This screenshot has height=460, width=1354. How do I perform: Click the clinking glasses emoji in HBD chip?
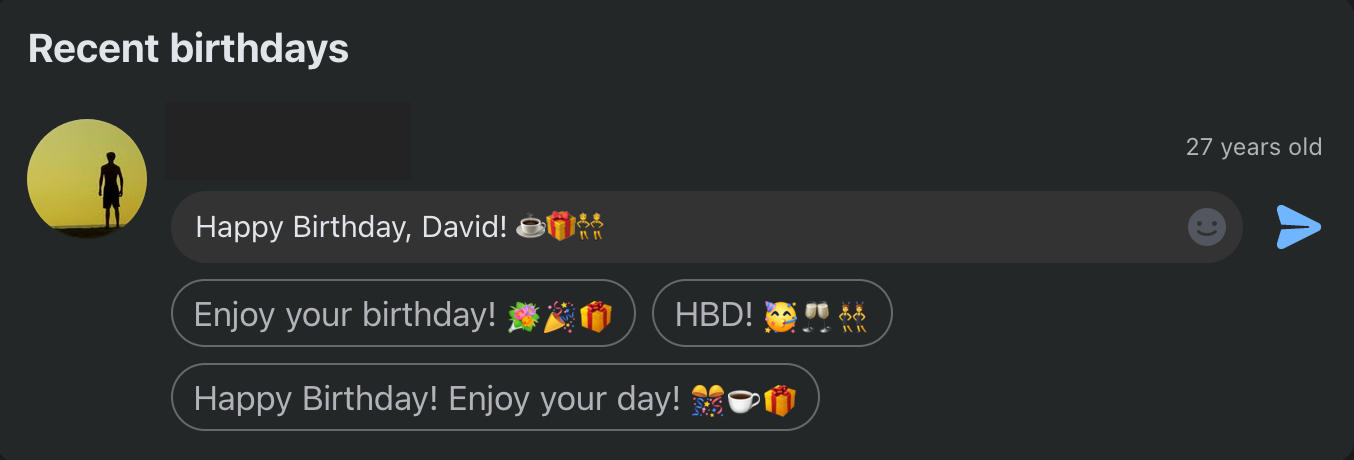click(x=816, y=315)
